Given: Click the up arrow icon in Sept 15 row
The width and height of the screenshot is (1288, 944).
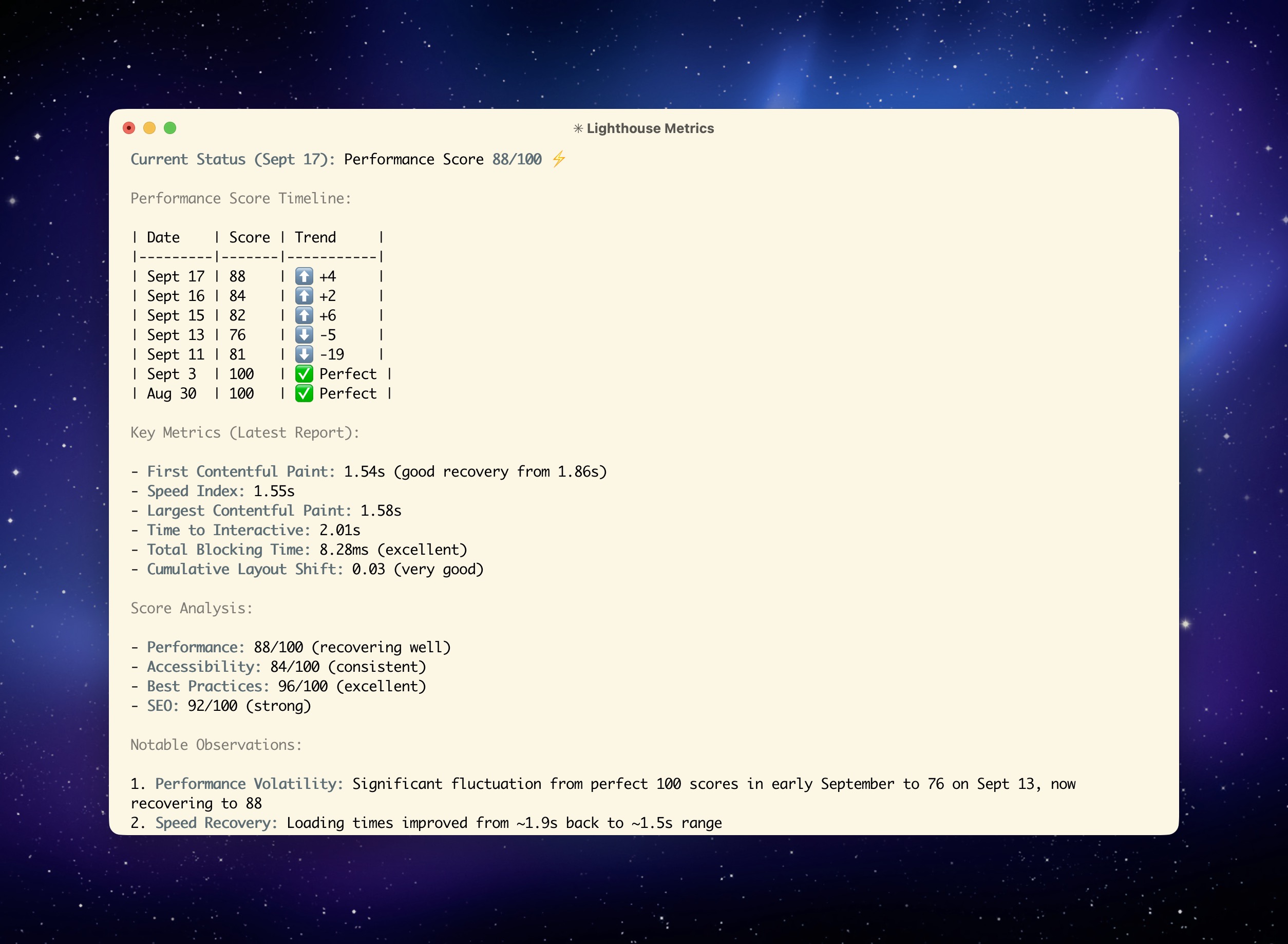Looking at the screenshot, I should coord(304,315).
